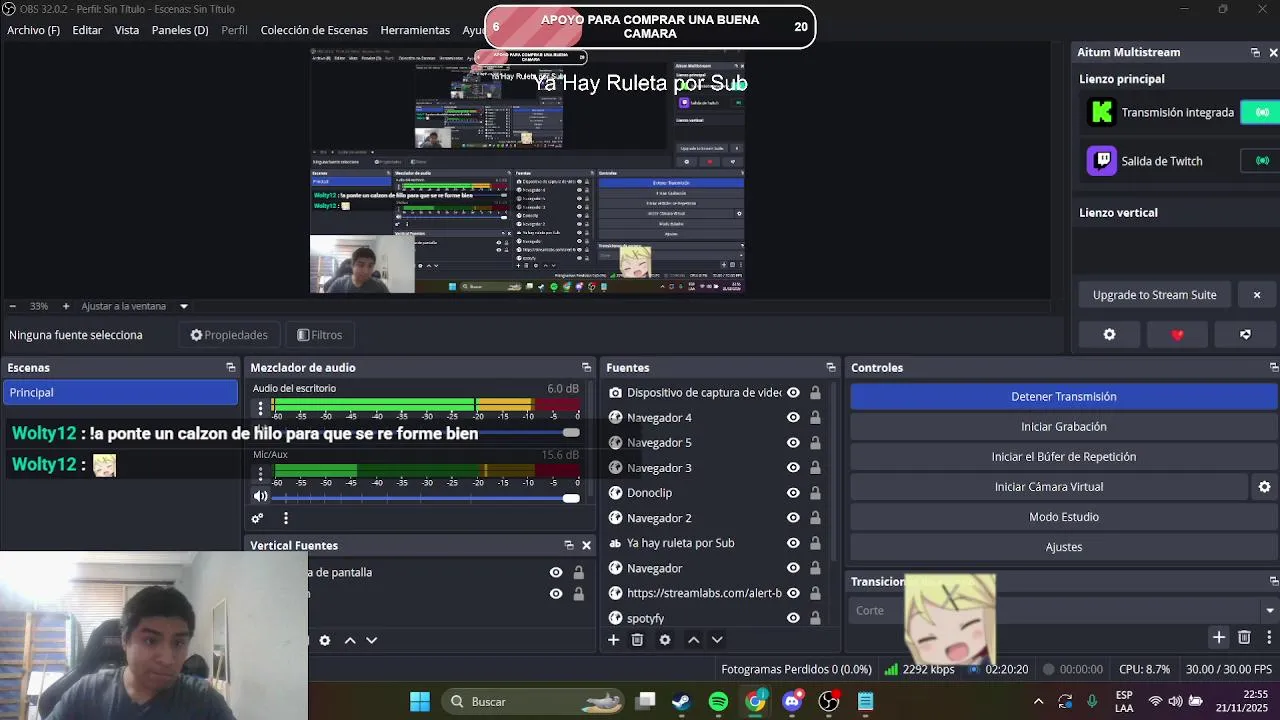Viewport: 1280px width, 720px height.
Task: Select Principal scene
Action: click(120, 393)
